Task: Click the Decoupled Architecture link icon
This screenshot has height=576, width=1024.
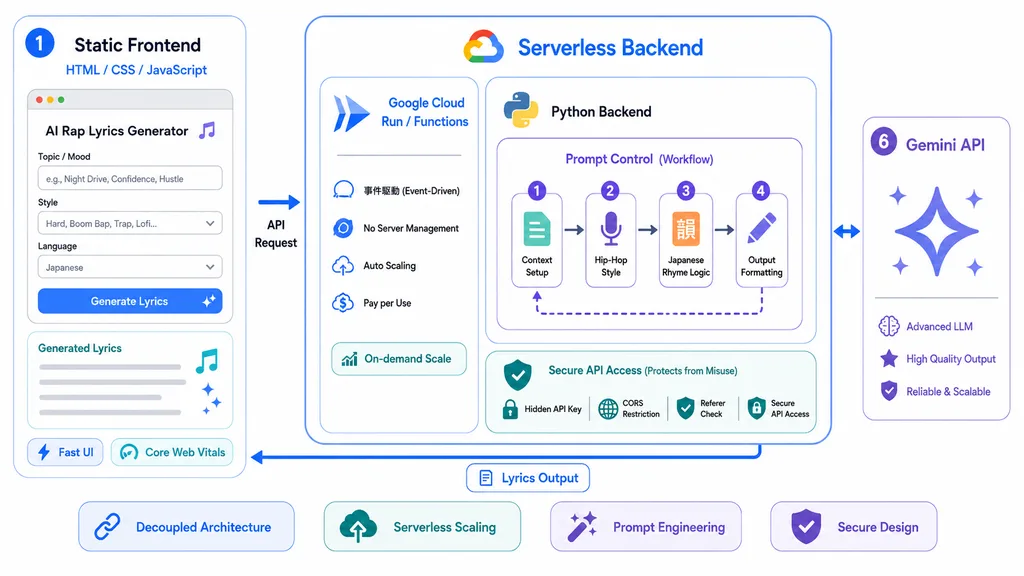Action: (107, 526)
